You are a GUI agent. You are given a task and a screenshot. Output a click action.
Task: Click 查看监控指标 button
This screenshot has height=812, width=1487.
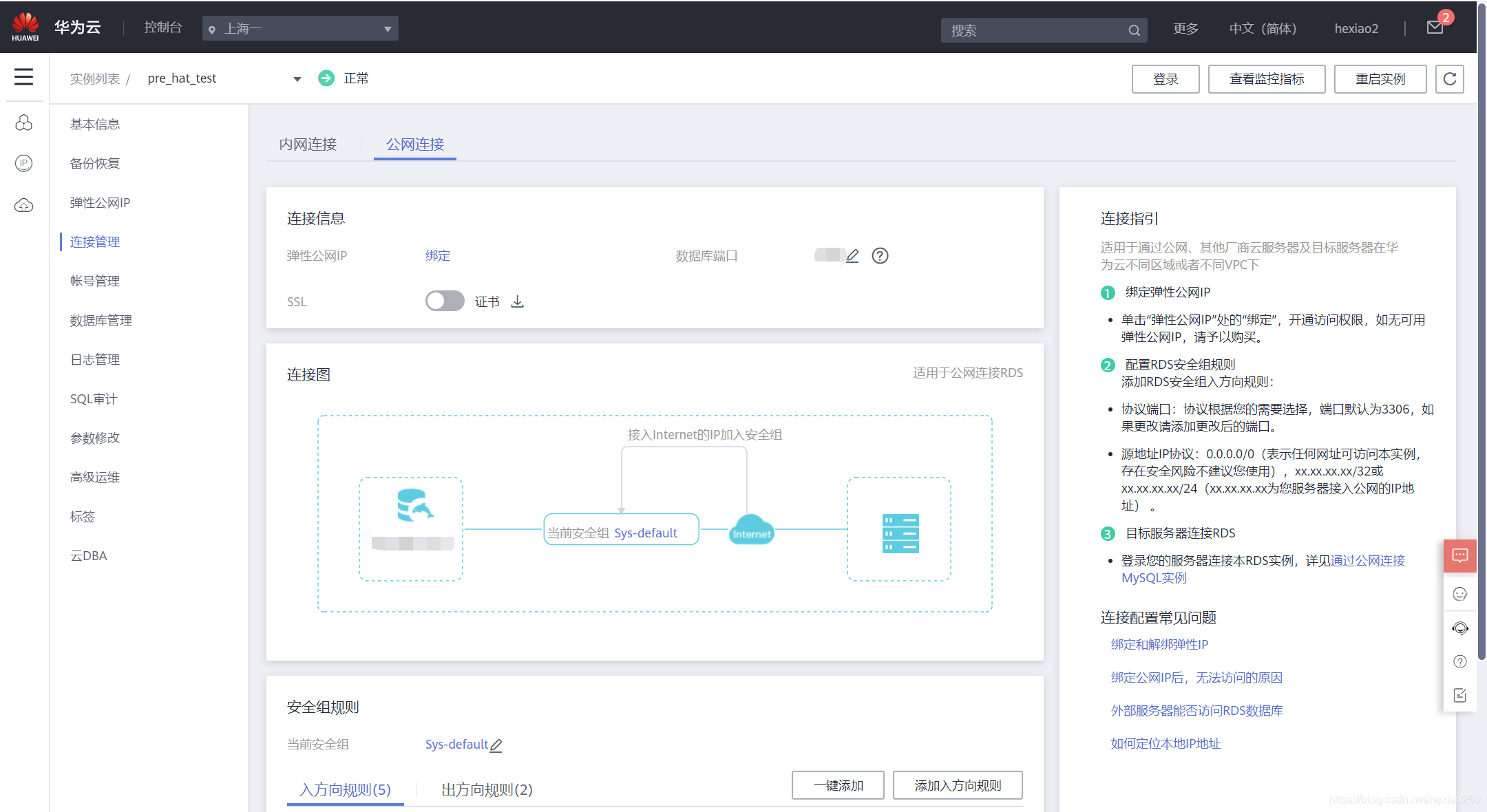pyautogui.click(x=1267, y=78)
